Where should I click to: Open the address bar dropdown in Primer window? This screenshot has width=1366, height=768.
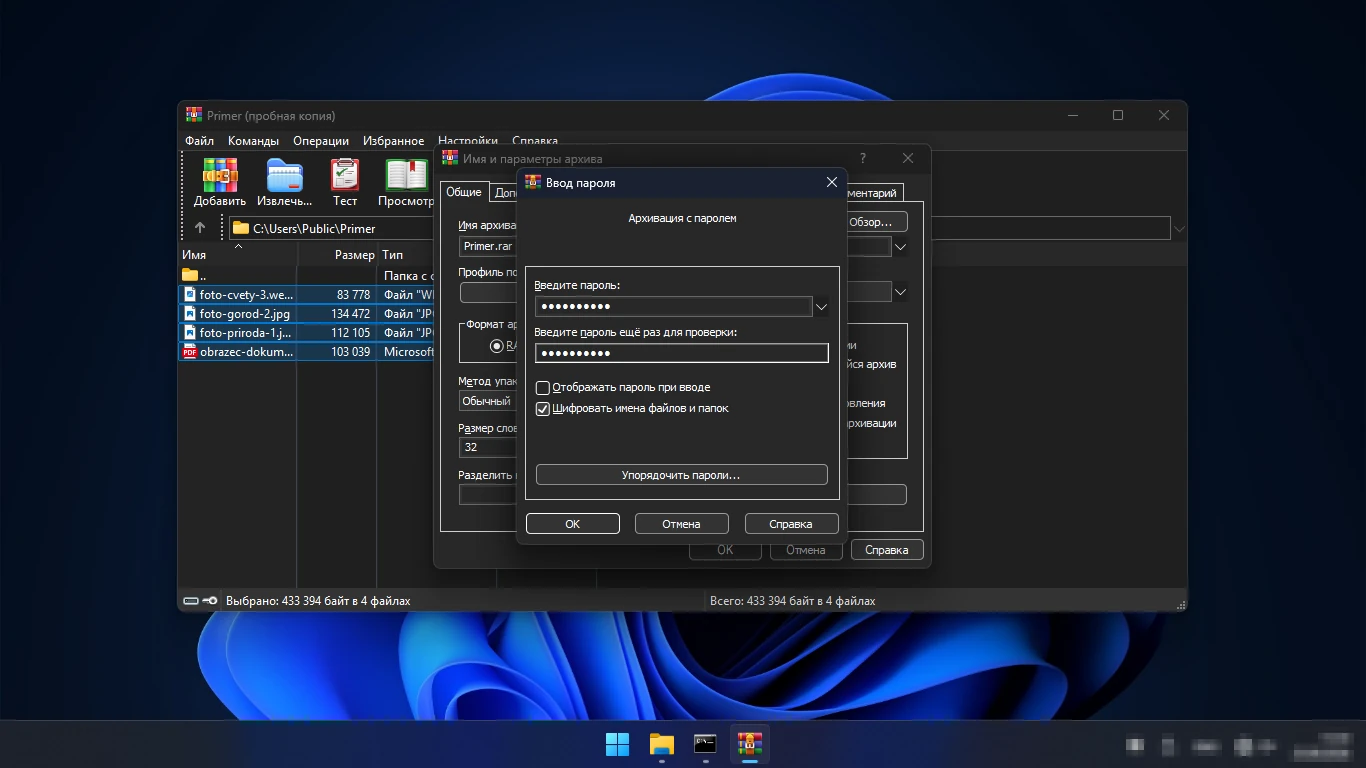pyautogui.click(x=1179, y=228)
